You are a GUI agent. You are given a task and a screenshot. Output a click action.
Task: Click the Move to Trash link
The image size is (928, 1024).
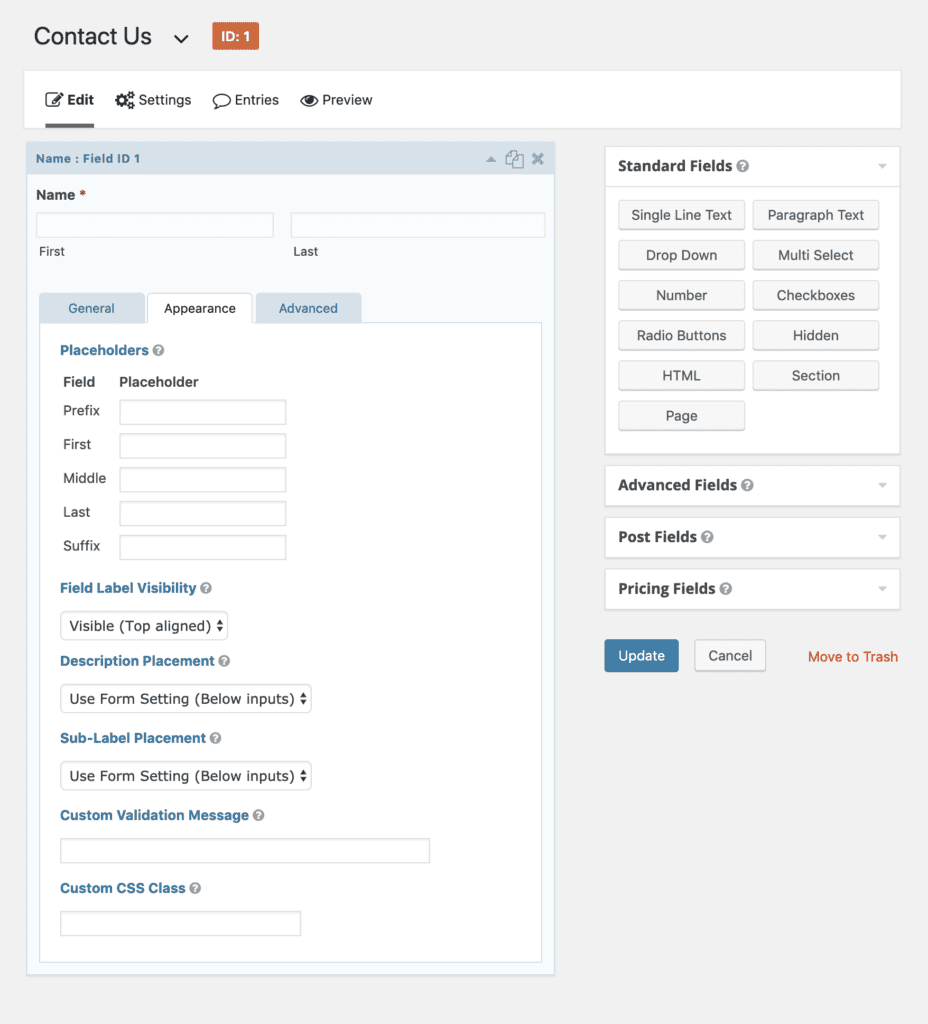(x=853, y=657)
